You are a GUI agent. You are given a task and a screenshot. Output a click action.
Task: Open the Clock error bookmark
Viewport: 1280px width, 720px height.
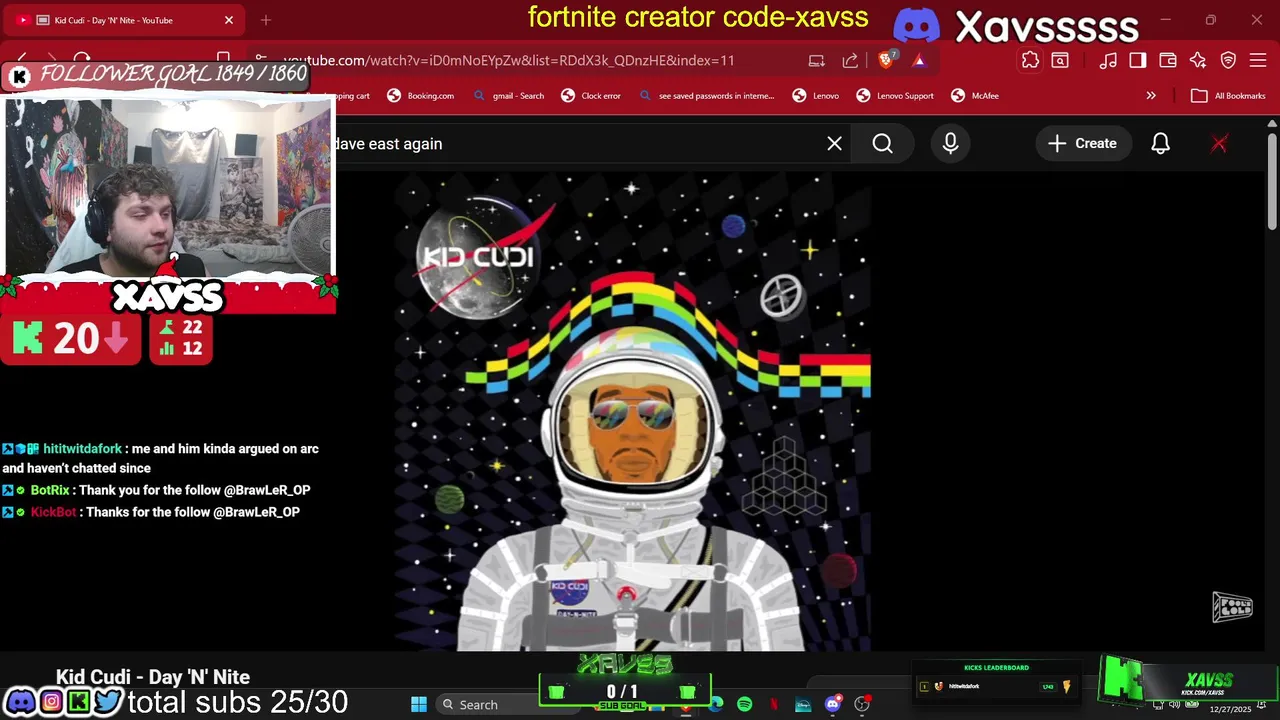591,96
